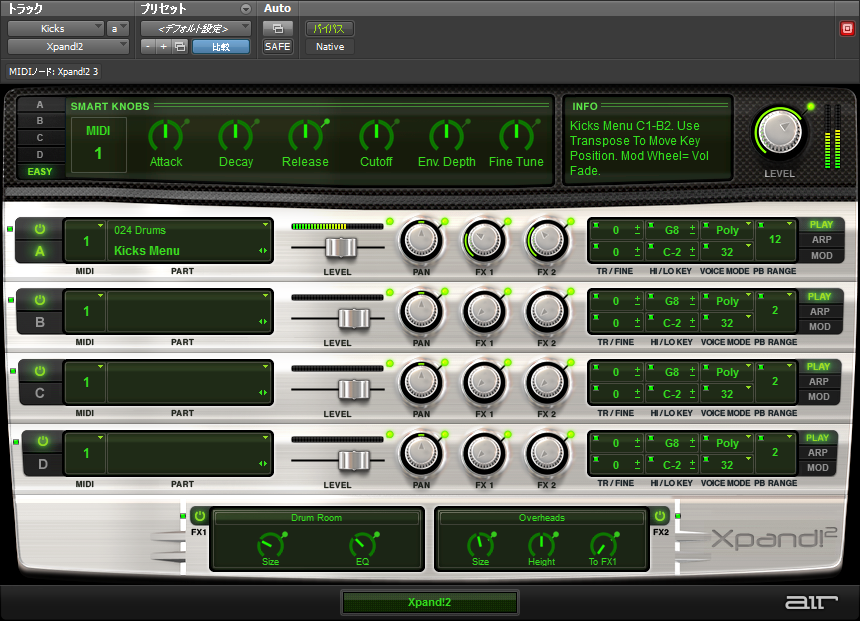Image resolution: width=860 pixels, height=621 pixels.
Task: Click the FX 2 knob of part D
Action: click(x=547, y=454)
